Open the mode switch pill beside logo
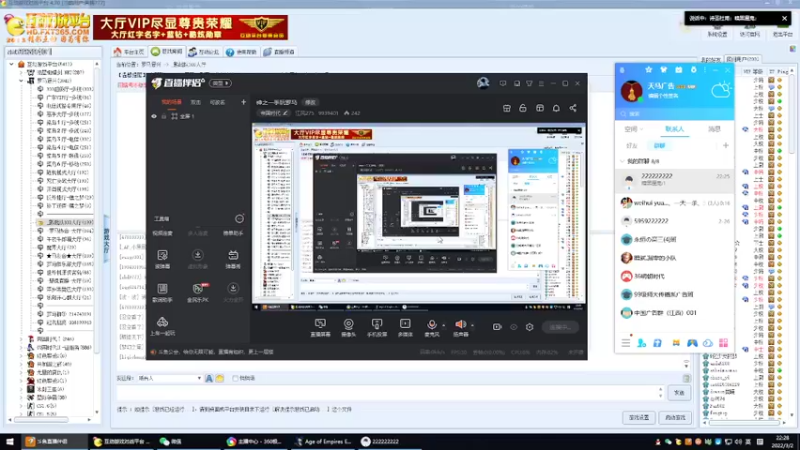This screenshot has height=450, width=800. pos(220,83)
